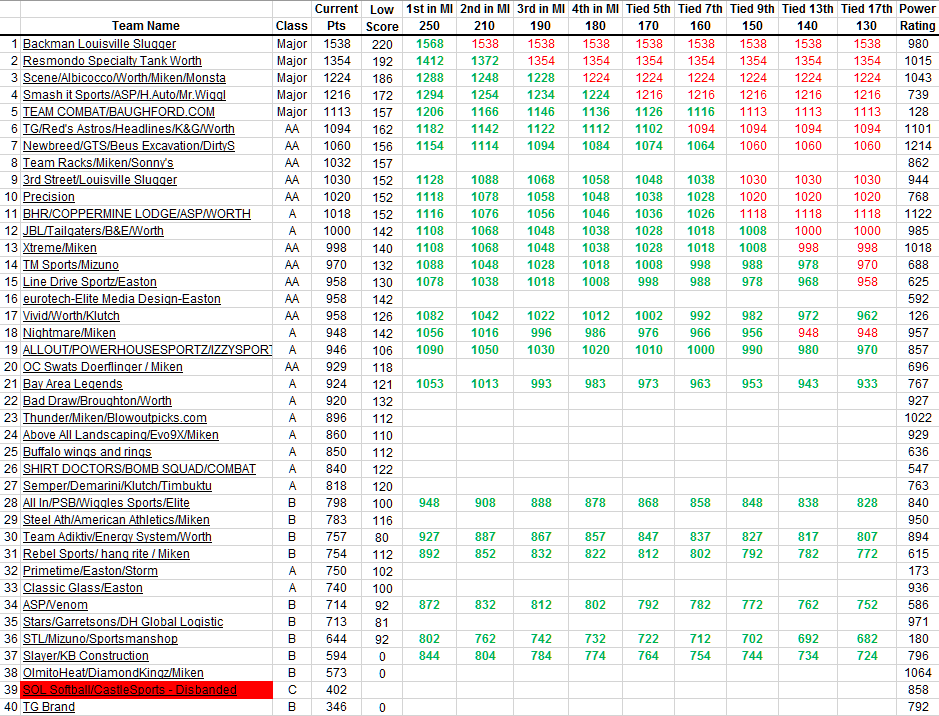Open Line Drive Sportz/Easton link
The width and height of the screenshot is (939, 716).
point(90,282)
